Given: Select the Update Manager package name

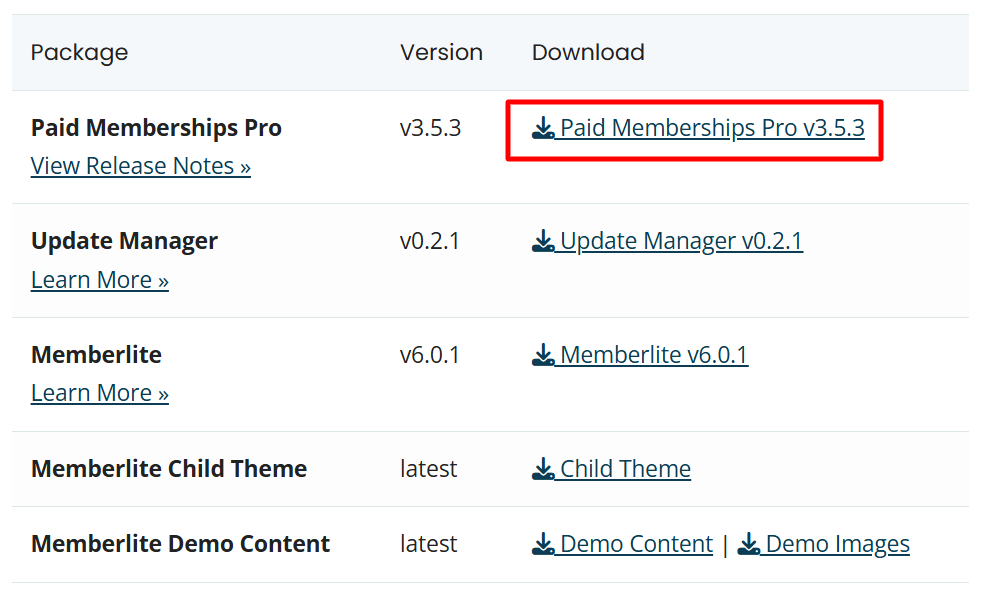Looking at the screenshot, I should click(125, 241).
